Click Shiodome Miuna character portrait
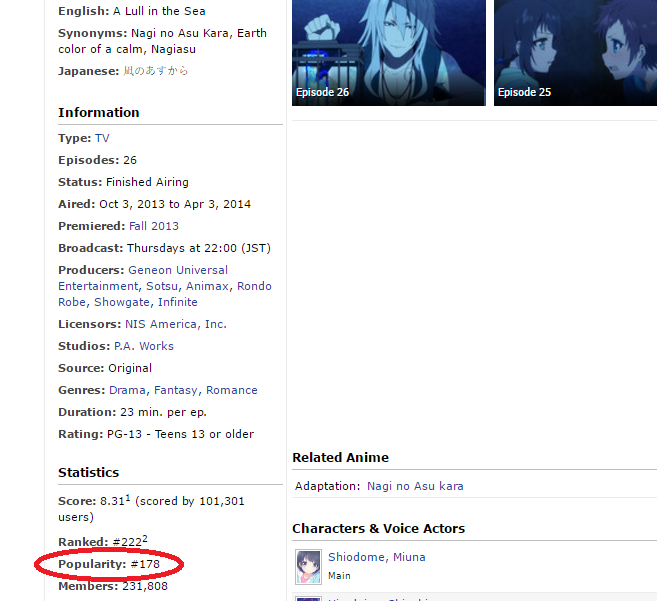The width and height of the screenshot is (657, 601). pos(308,567)
